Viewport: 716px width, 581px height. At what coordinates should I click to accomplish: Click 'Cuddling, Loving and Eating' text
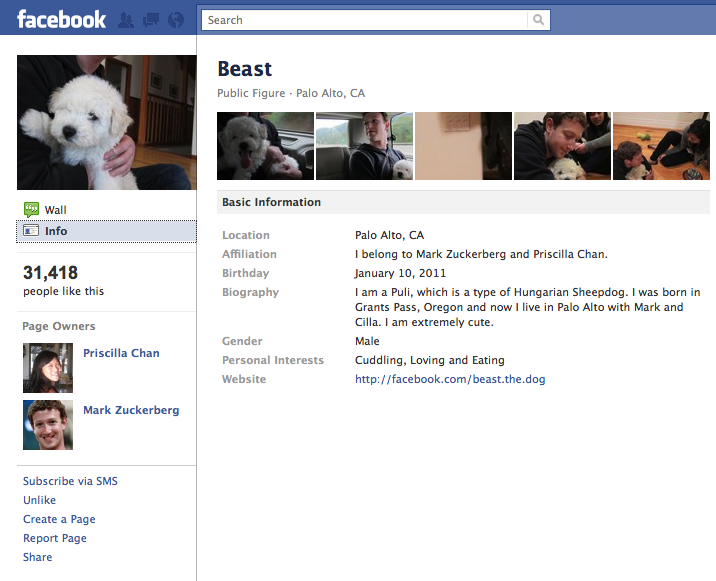point(430,360)
